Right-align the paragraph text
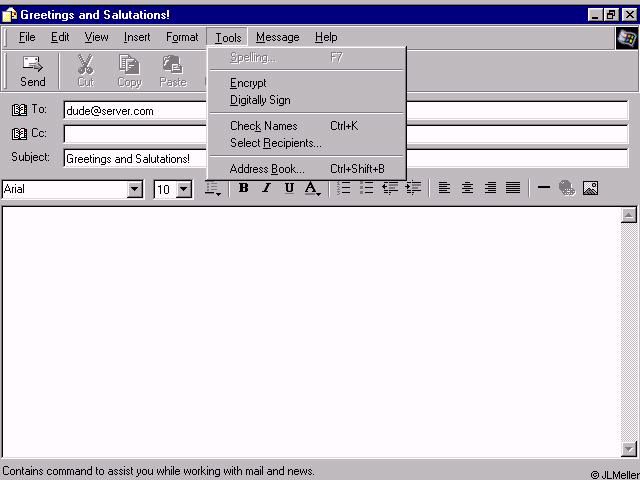Viewport: 640px width, 480px height. coord(490,188)
